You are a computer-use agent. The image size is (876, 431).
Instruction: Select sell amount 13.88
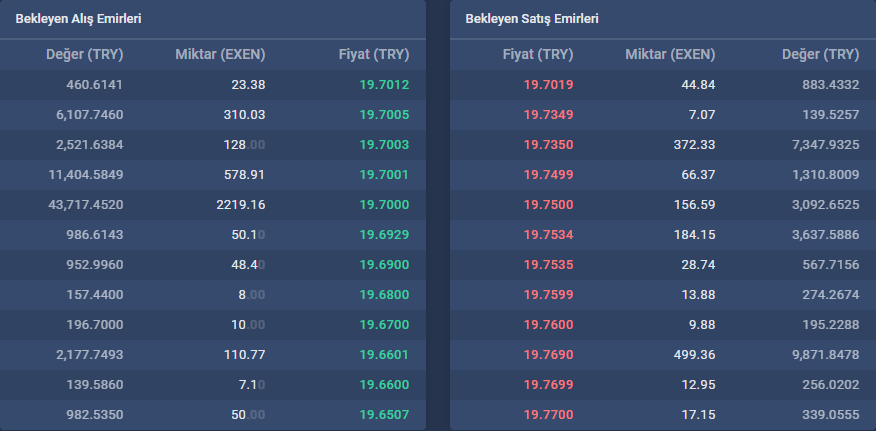tap(698, 295)
